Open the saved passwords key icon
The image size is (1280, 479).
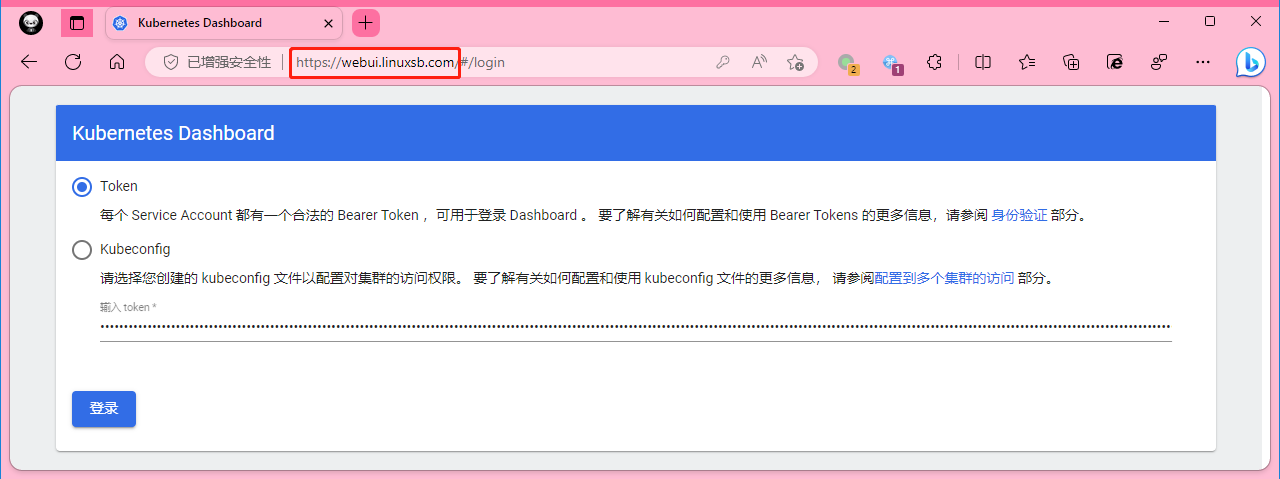(723, 62)
